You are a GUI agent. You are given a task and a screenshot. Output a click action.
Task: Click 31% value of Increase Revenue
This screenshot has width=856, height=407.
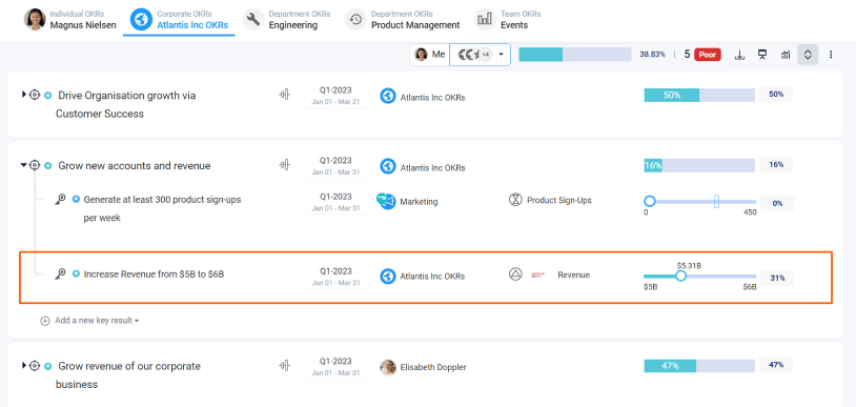[777, 278]
